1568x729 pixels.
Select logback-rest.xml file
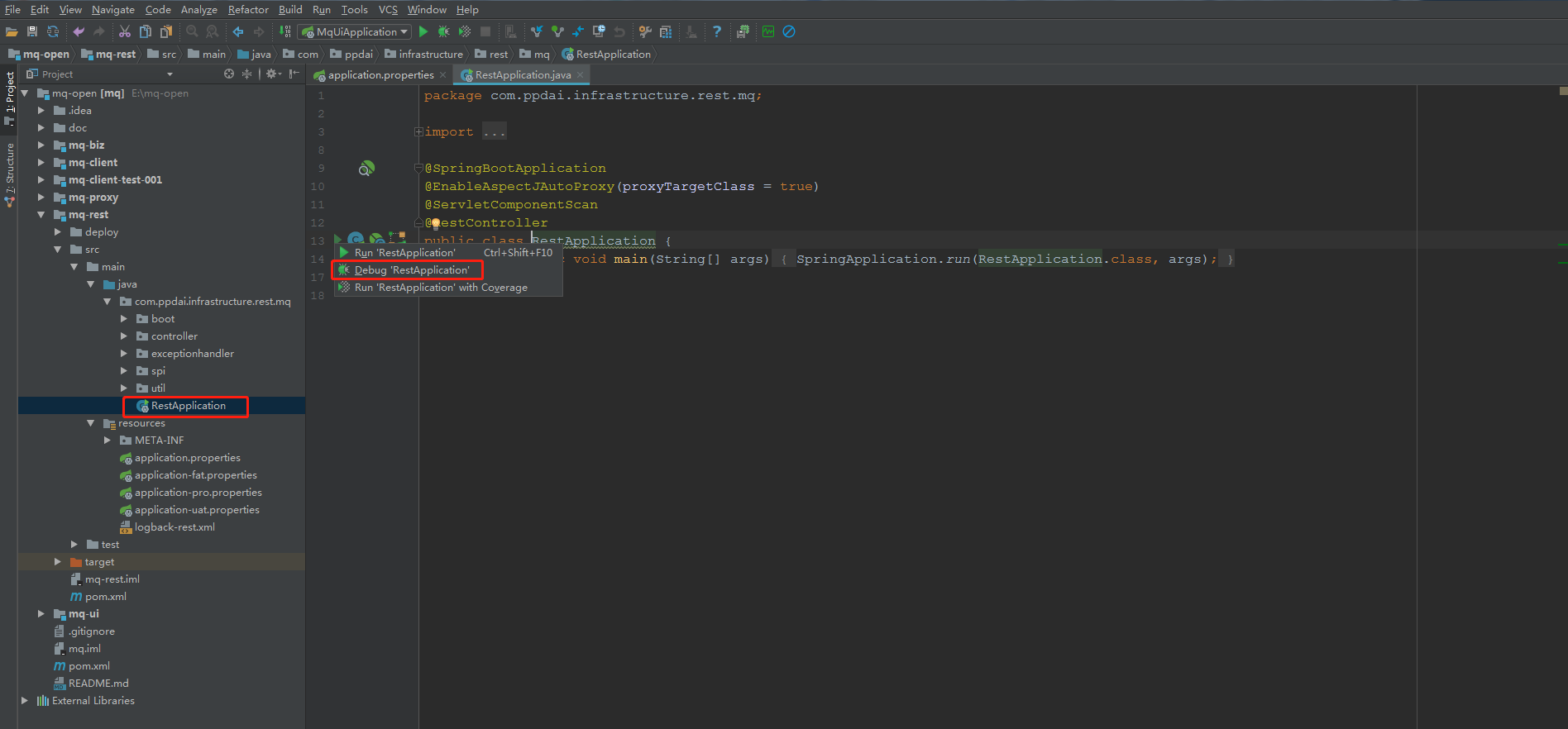click(x=167, y=527)
